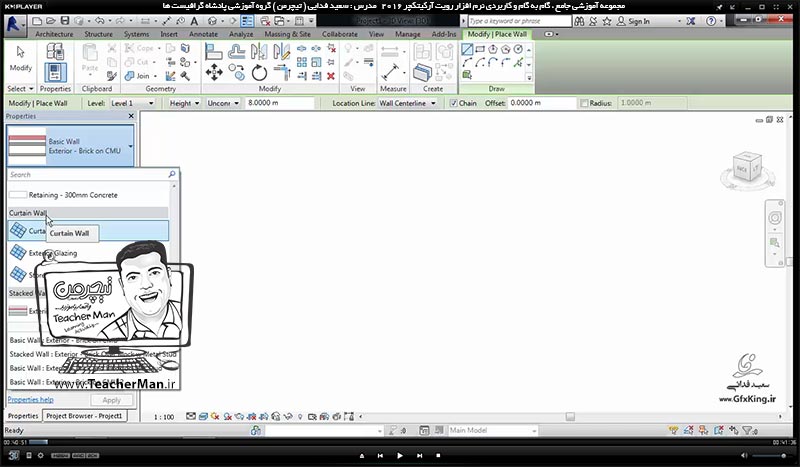800x467 pixels.
Task: Select Mirror - Pick Axis tool
Action: [x=259, y=52]
